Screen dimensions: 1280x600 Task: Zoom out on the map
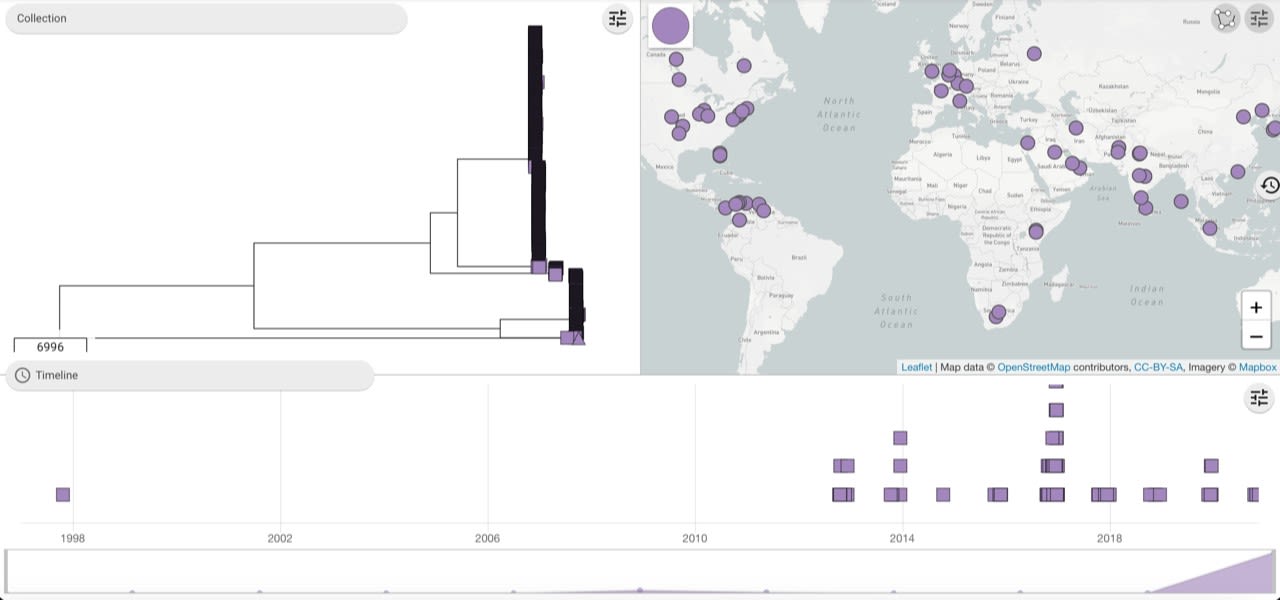click(x=1256, y=336)
